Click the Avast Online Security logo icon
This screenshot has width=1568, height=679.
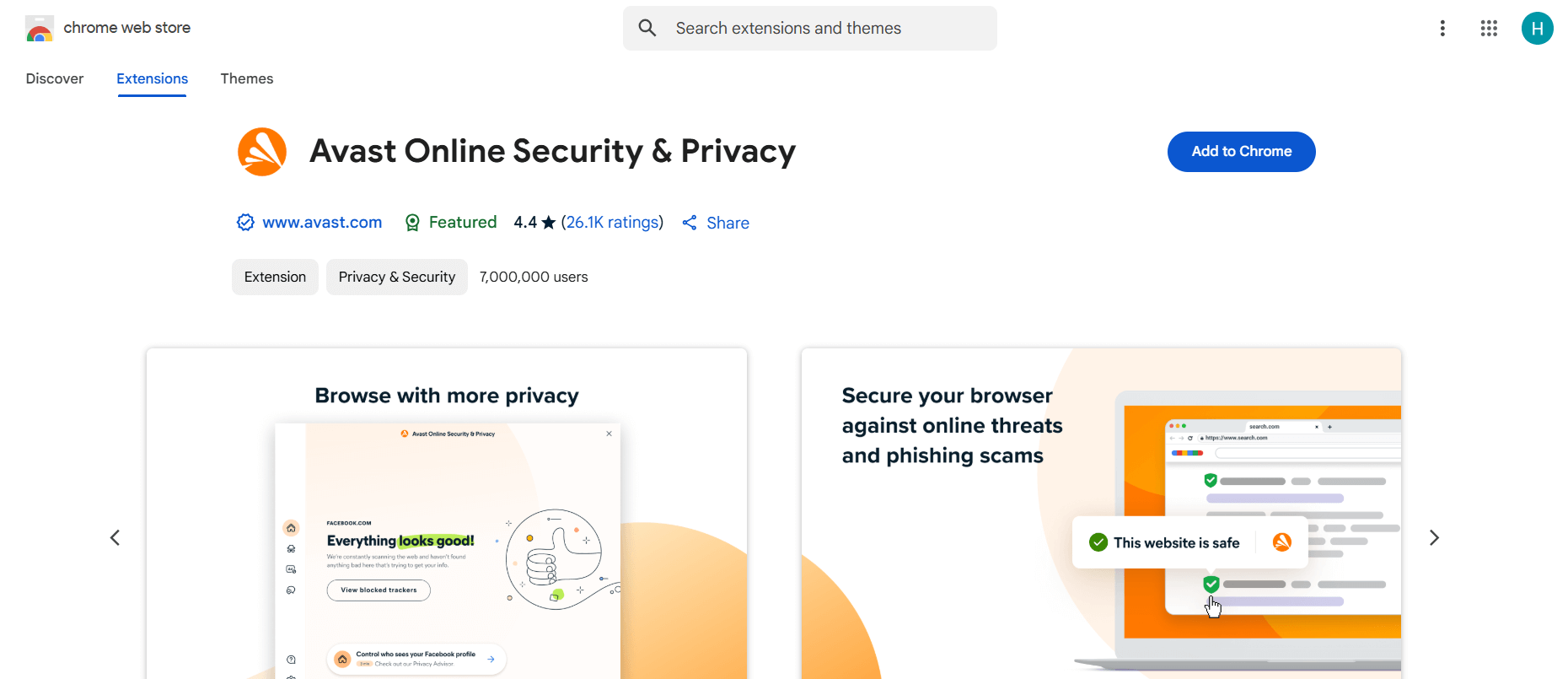[x=262, y=152]
